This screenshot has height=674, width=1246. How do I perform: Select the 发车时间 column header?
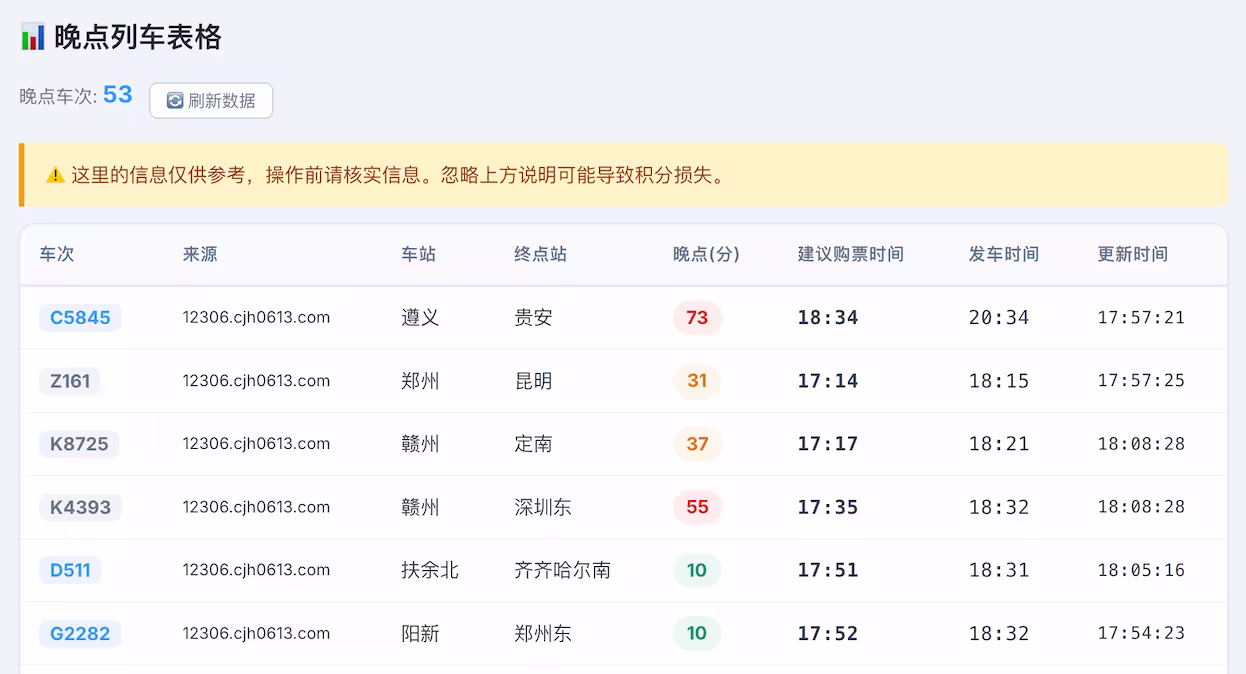(1003, 254)
